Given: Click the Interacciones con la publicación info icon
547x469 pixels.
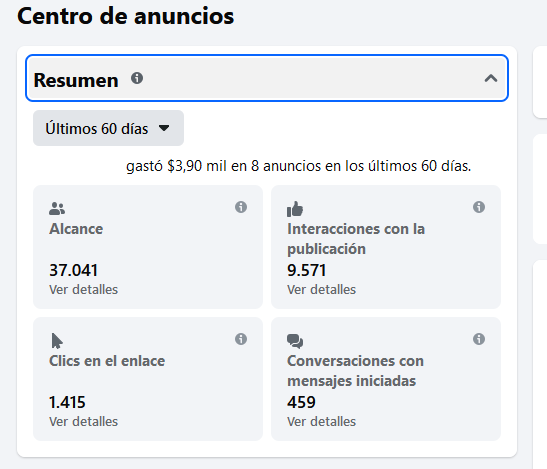Looking at the screenshot, I should pyautogui.click(x=479, y=207).
